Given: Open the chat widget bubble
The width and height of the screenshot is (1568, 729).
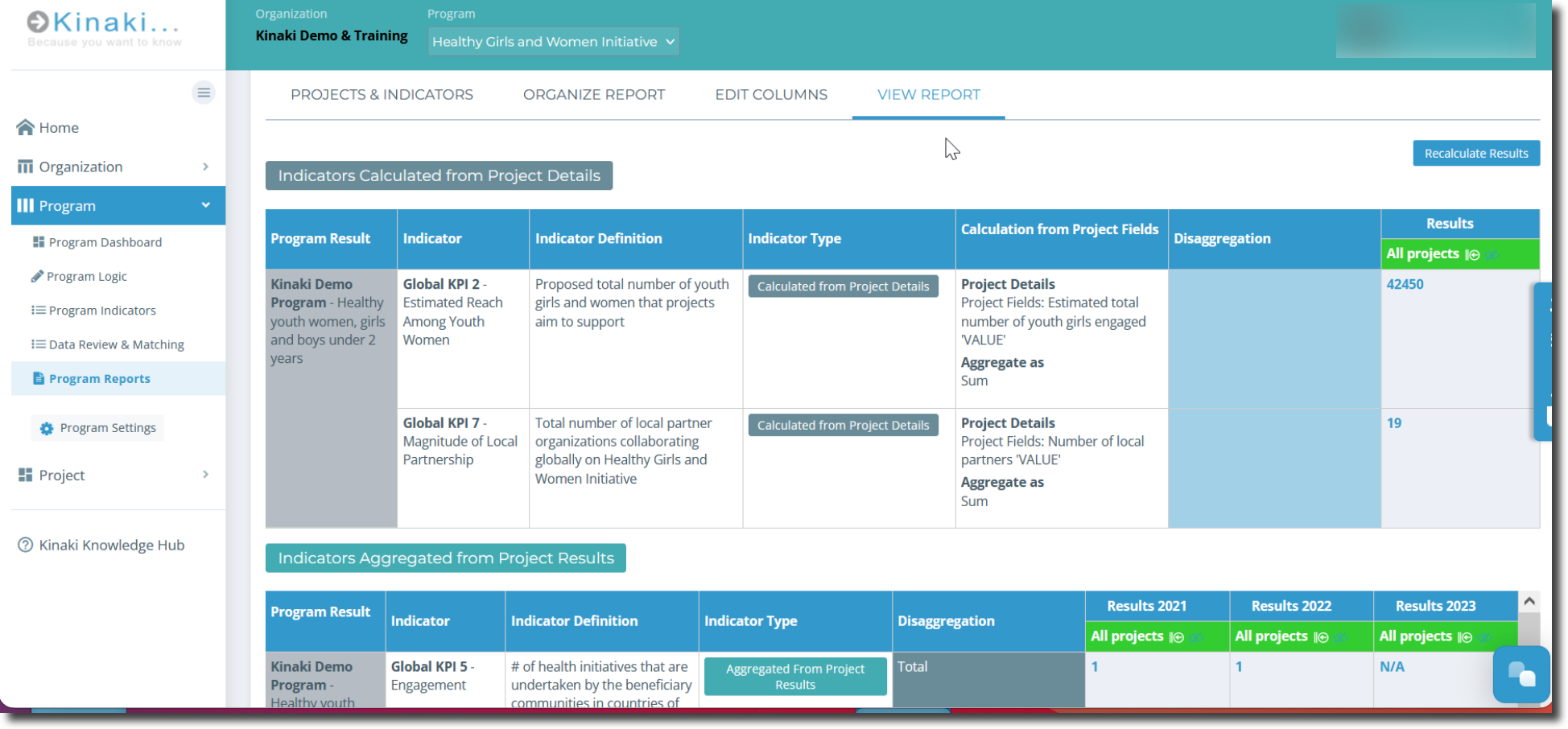Looking at the screenshot, I should click(x=1521, y=675).
